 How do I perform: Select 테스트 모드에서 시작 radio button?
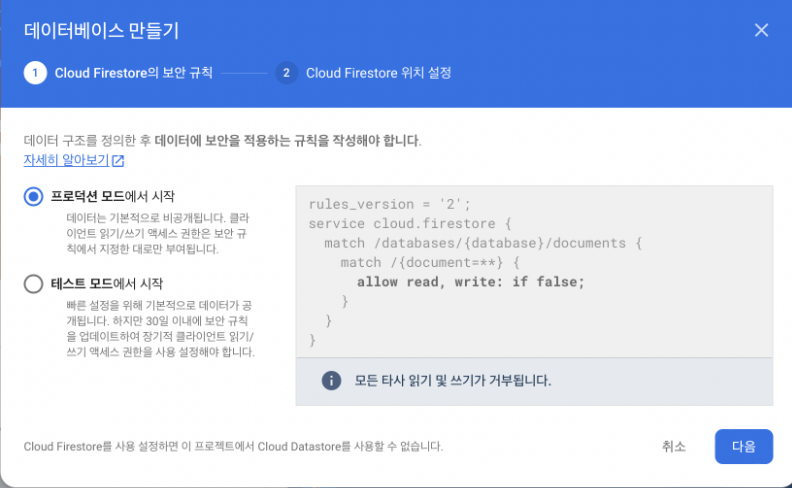[x=33, y=284]
